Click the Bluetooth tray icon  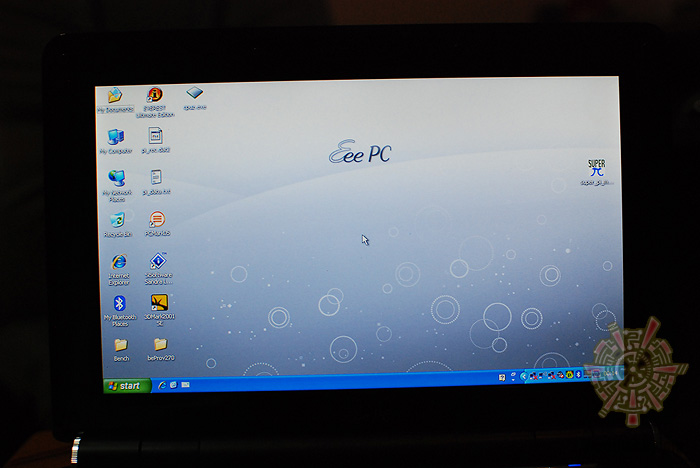579,375
